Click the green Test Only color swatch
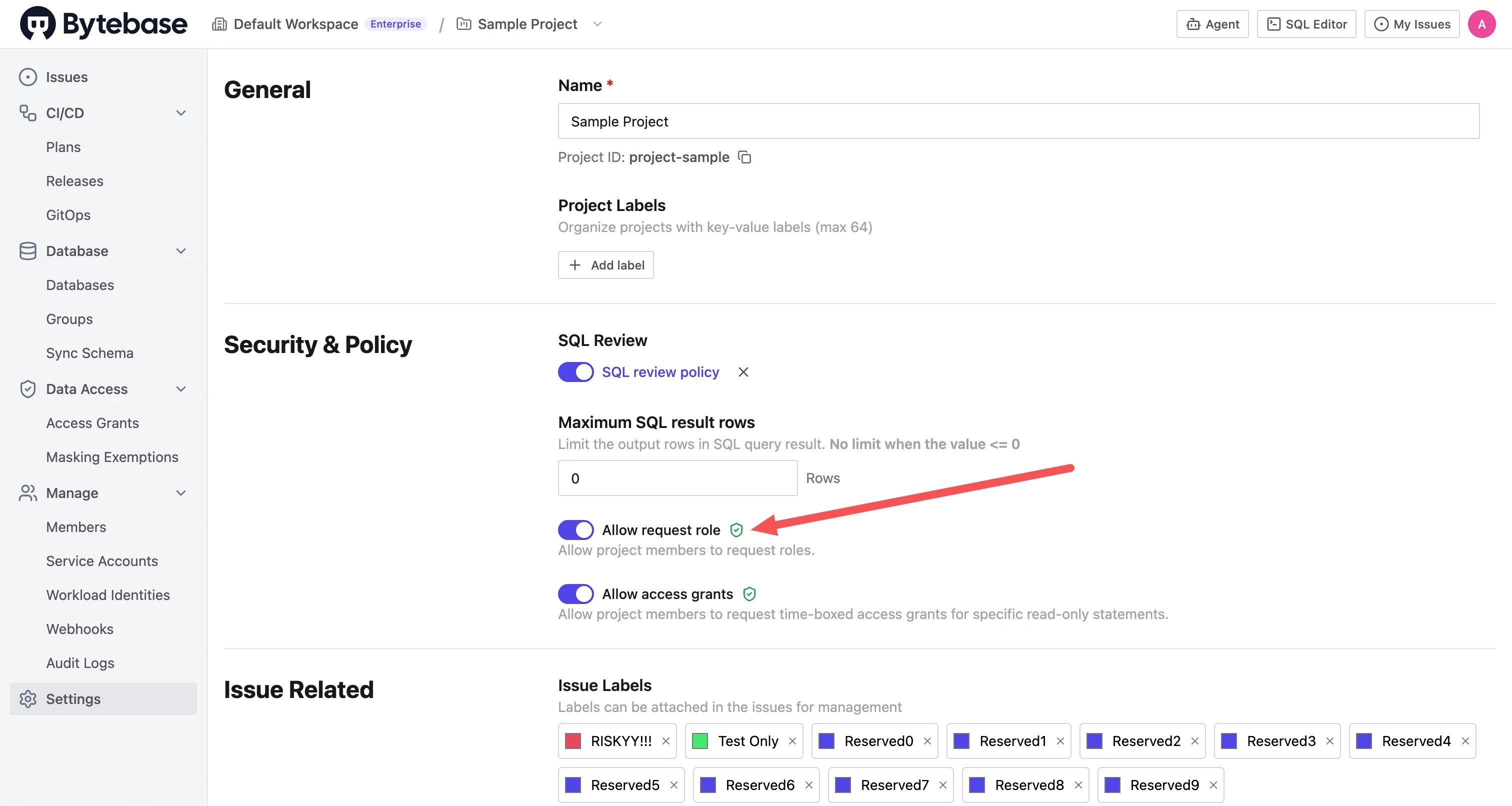This screenshot has width=1512, height=806. tap(699, 741)
